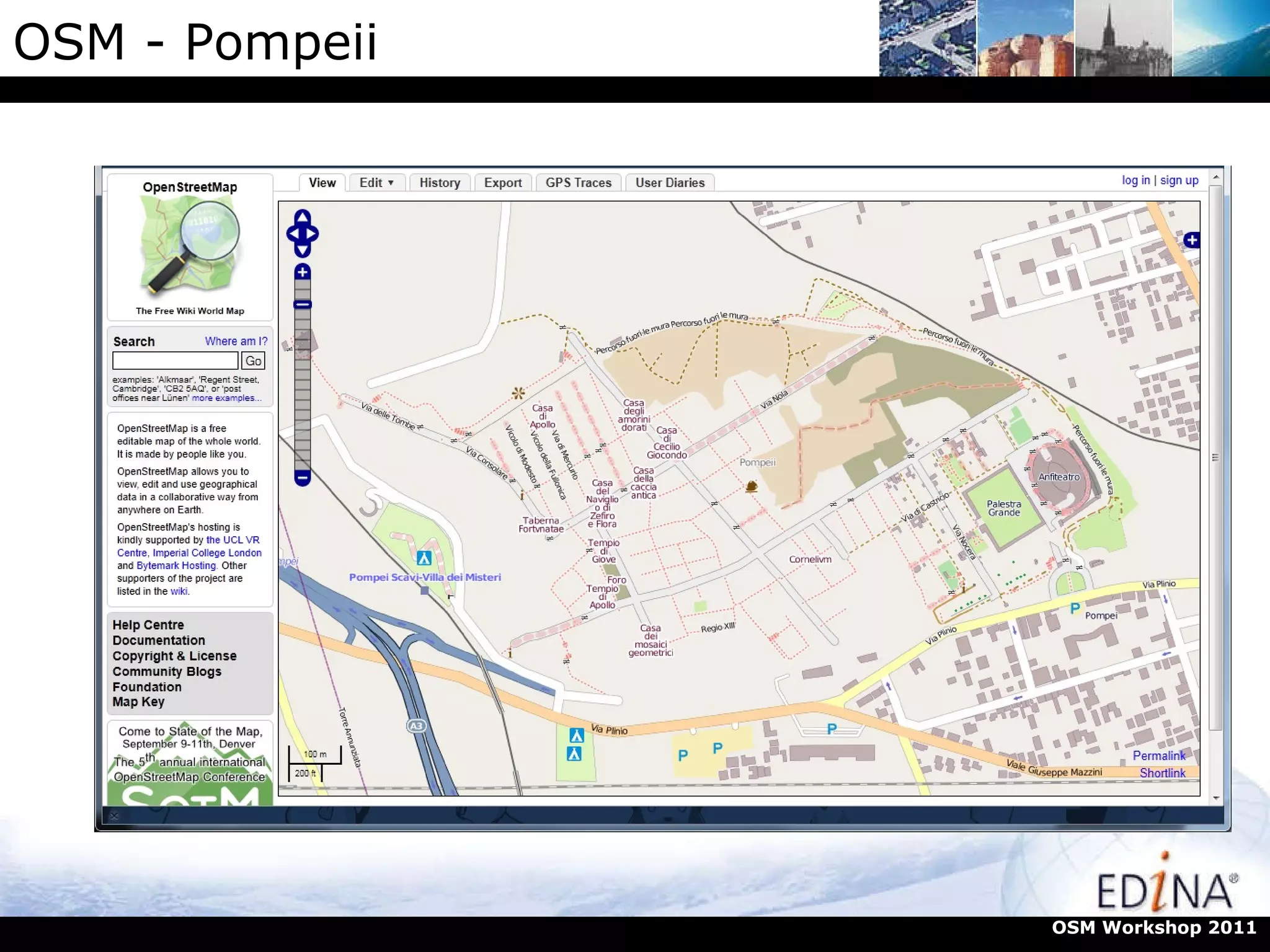This screenshot has height=952, width=1270.
Task: Click the A3 motorway shield
Action: pyautogui.click(x=417, y=726)
